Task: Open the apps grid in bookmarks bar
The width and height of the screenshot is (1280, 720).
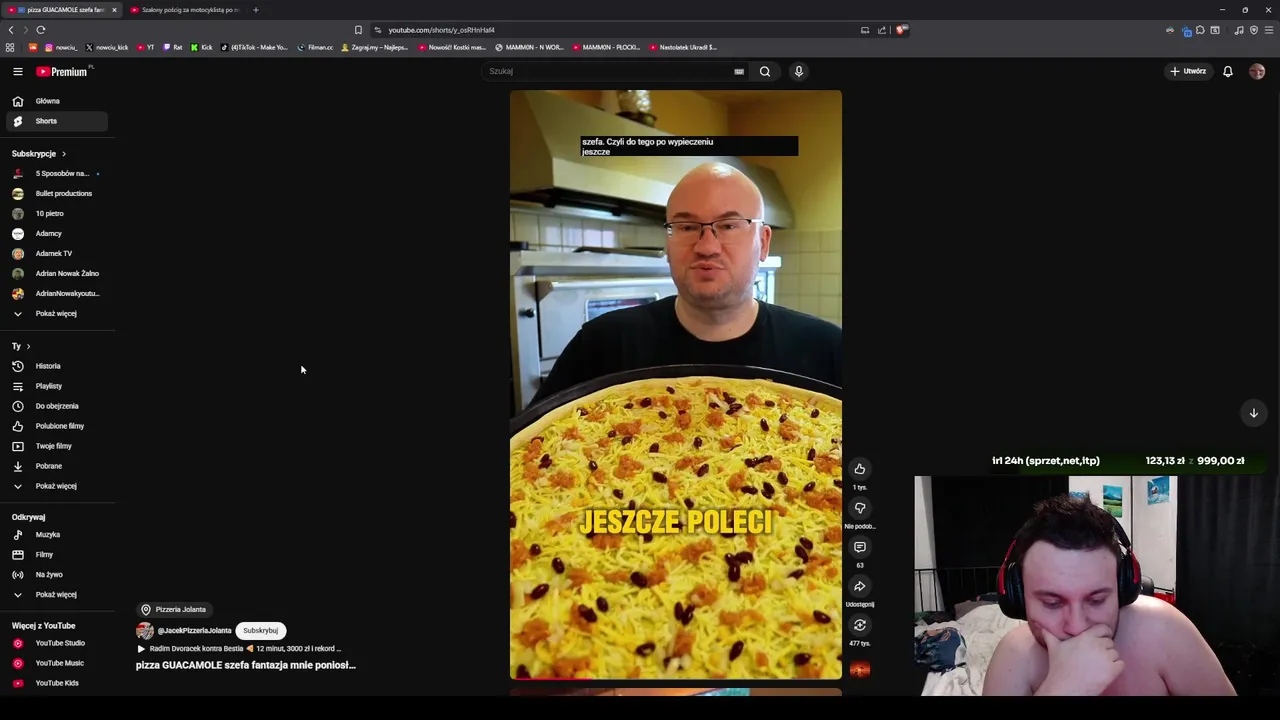Action: pyautogui.click(x=10, y=47)
